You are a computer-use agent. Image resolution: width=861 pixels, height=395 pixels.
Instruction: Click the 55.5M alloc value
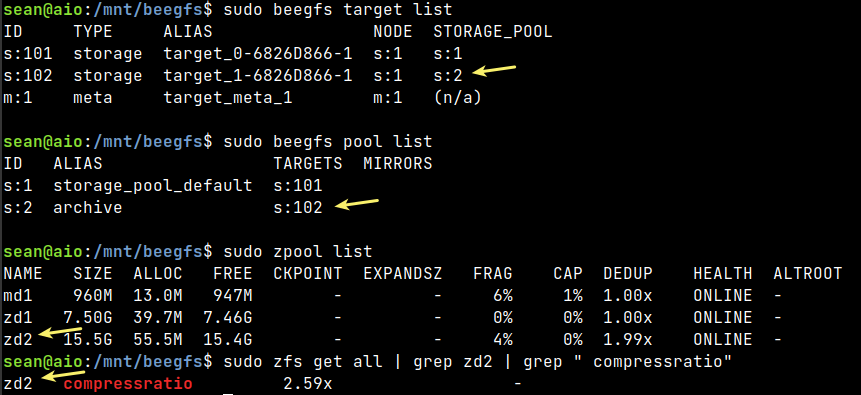pos(158,340)
